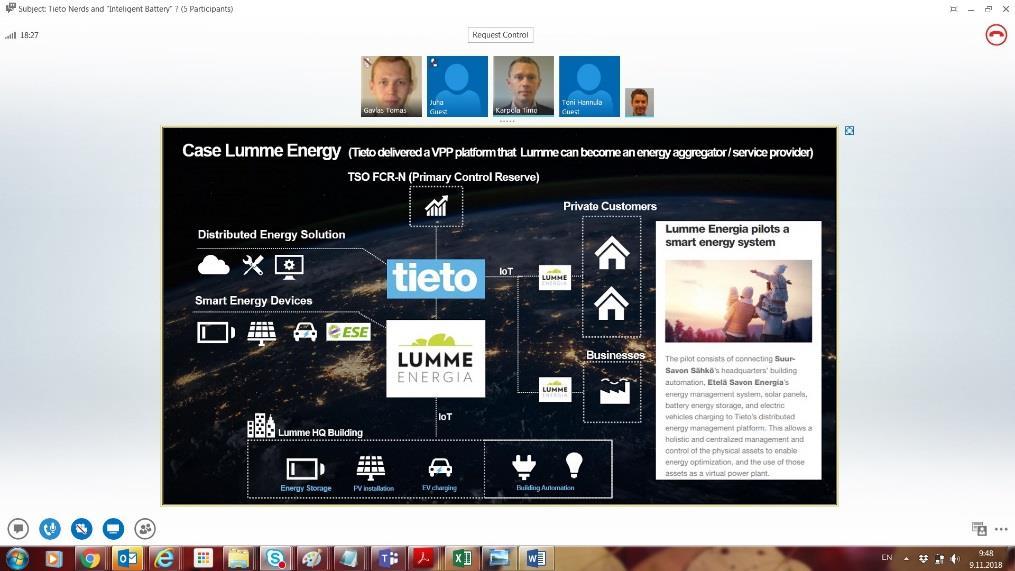The image size is (1015, 571).
Task: Expand shared content to fit view icon
Action: [x=849, y=131]
